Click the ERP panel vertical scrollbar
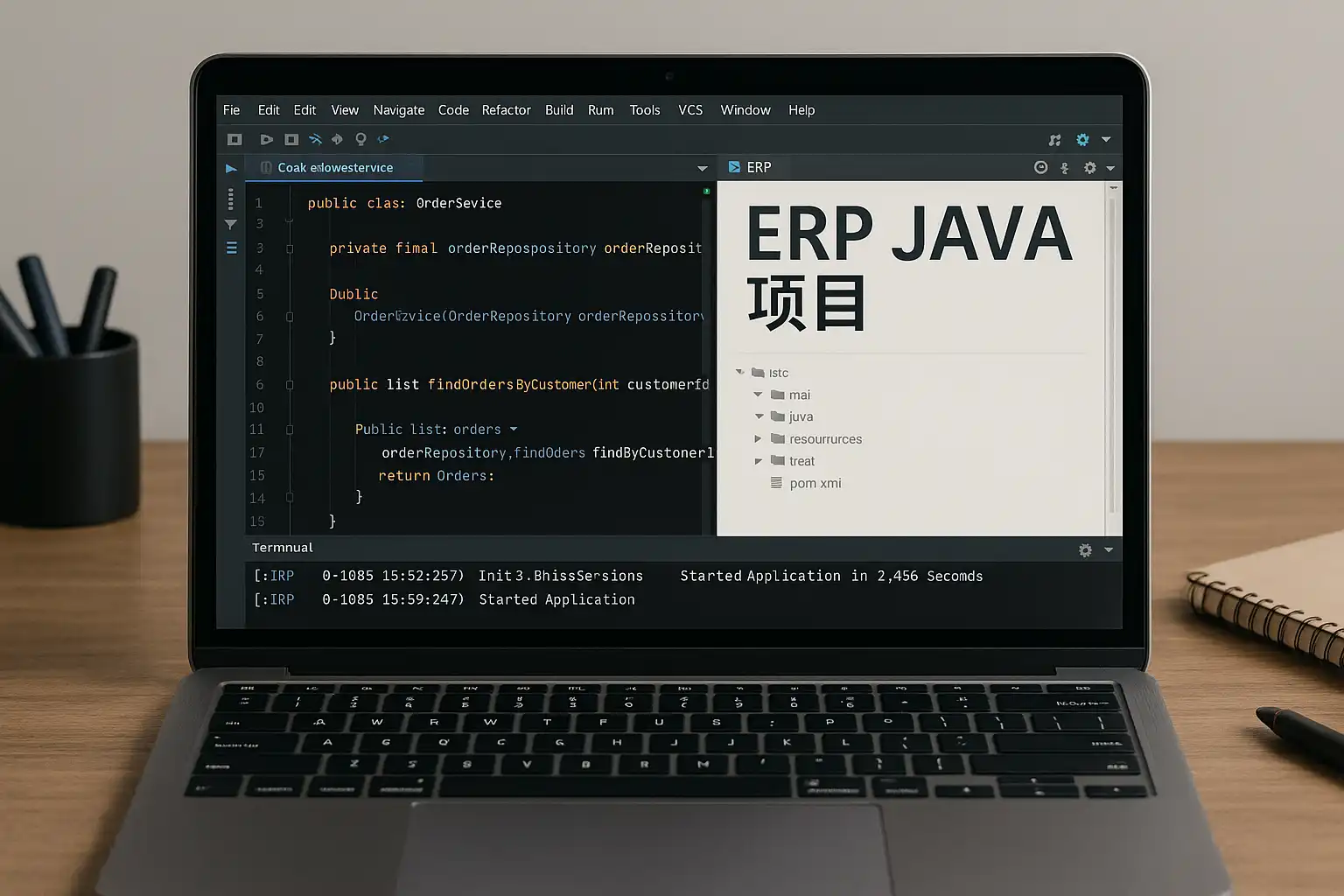 click(x=1112, y=350)
